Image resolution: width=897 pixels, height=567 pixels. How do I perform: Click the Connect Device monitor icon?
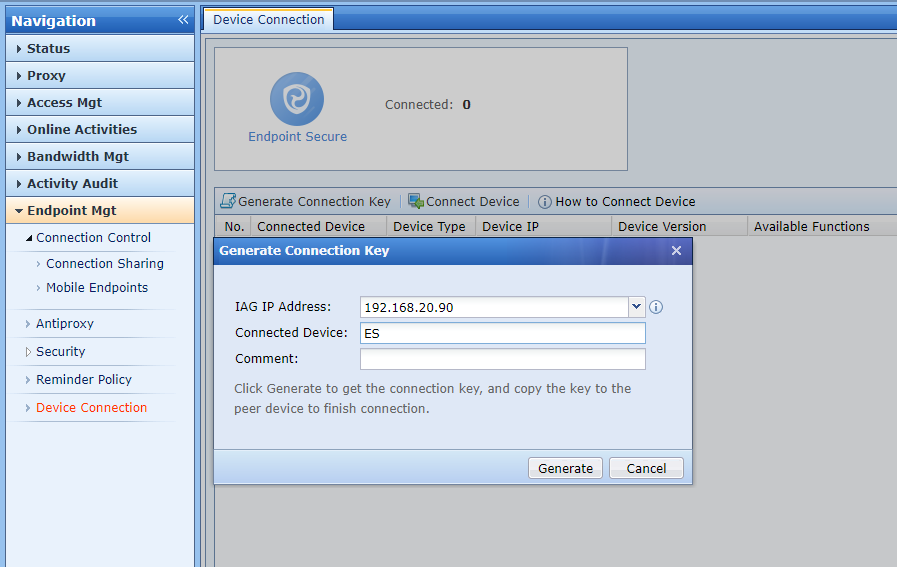pyautogui.click(x=416, y=201)
